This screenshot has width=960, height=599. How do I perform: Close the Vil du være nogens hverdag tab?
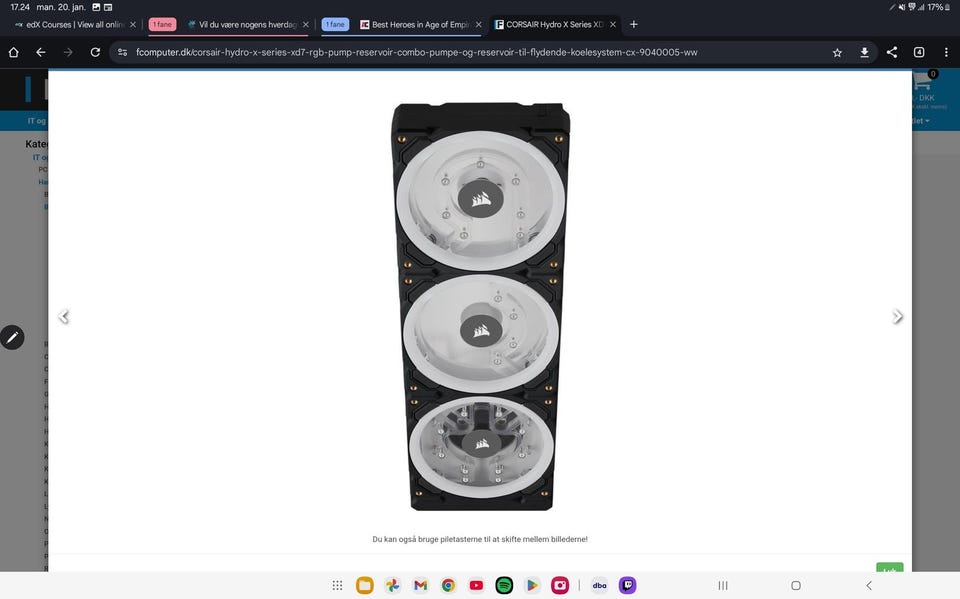click(x=306, y=24)
